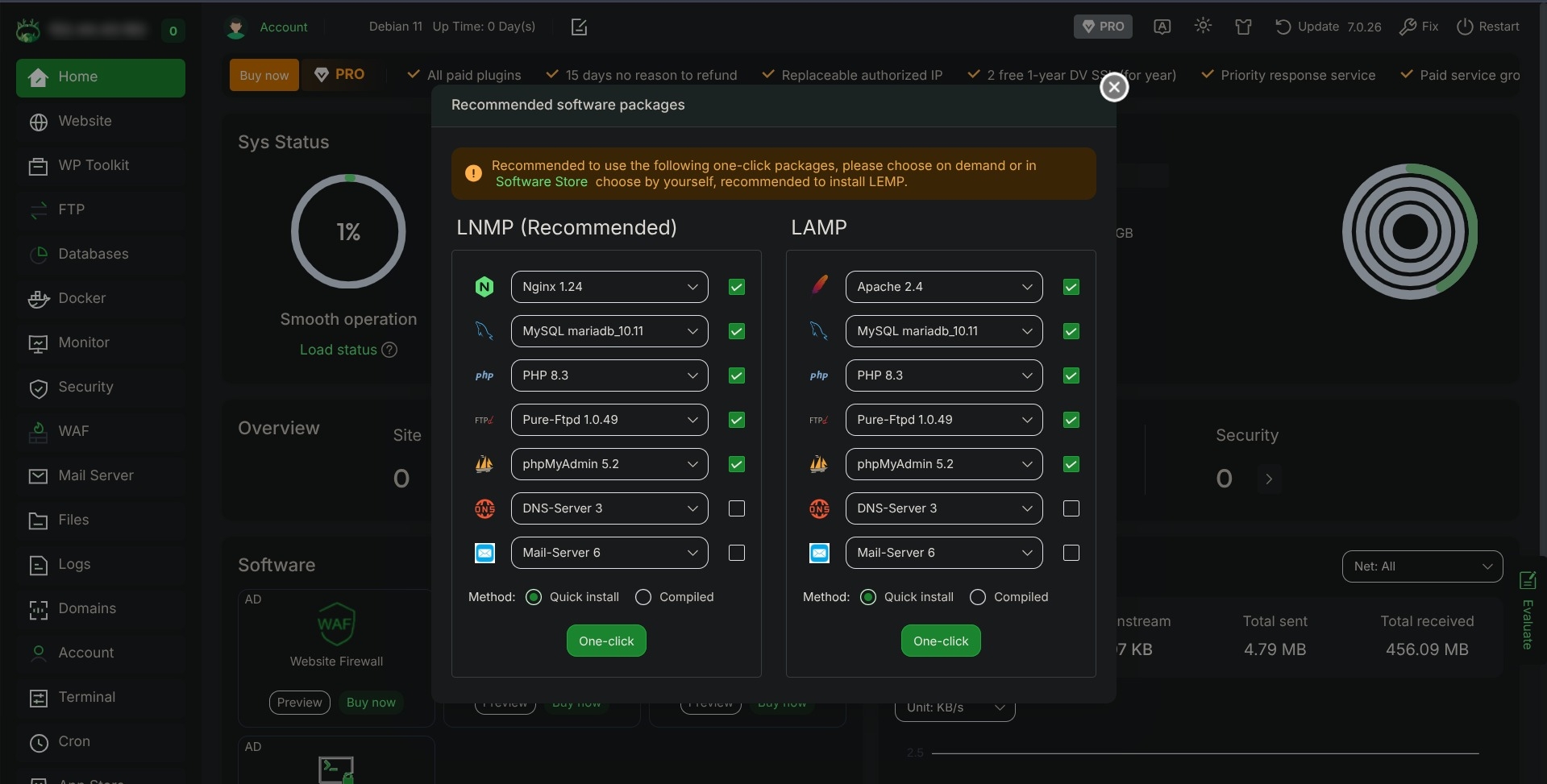The image size is (1547, 784).
Task: Expand the Apache 2.4 version dropdown
Action: pyautogui.click(x=943, y=287)
